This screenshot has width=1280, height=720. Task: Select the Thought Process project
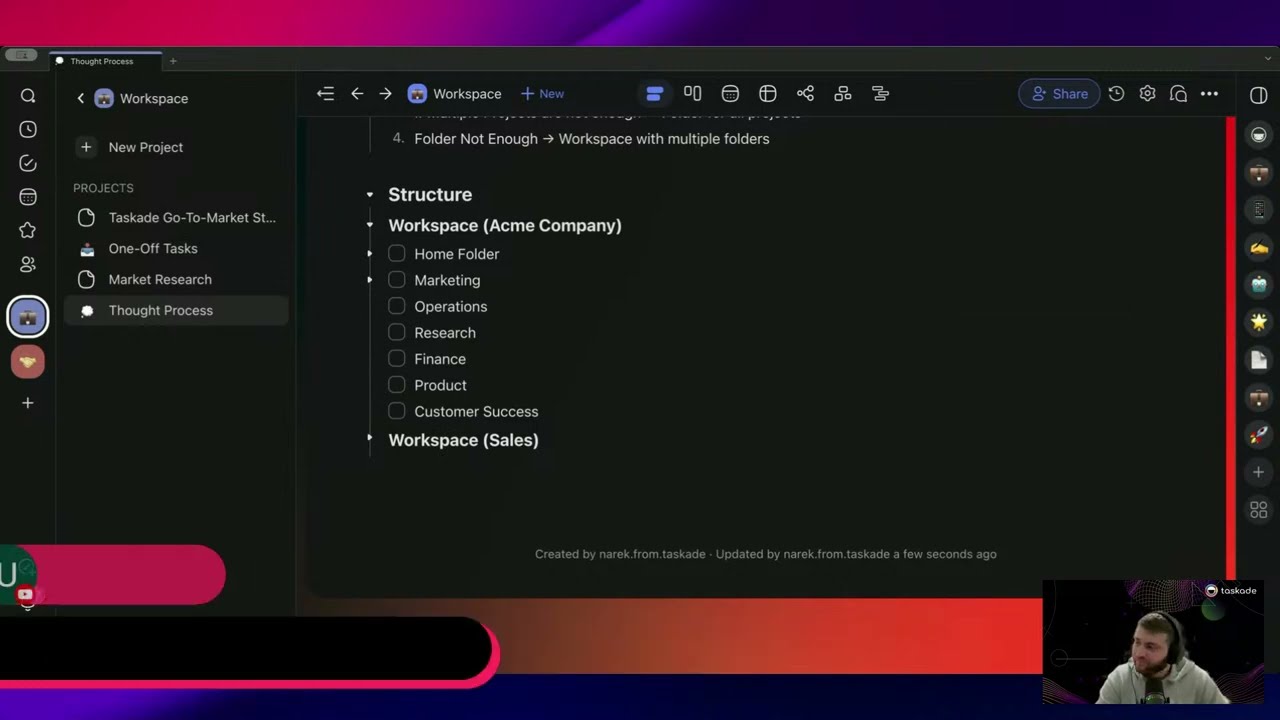(x=176, y=310)
